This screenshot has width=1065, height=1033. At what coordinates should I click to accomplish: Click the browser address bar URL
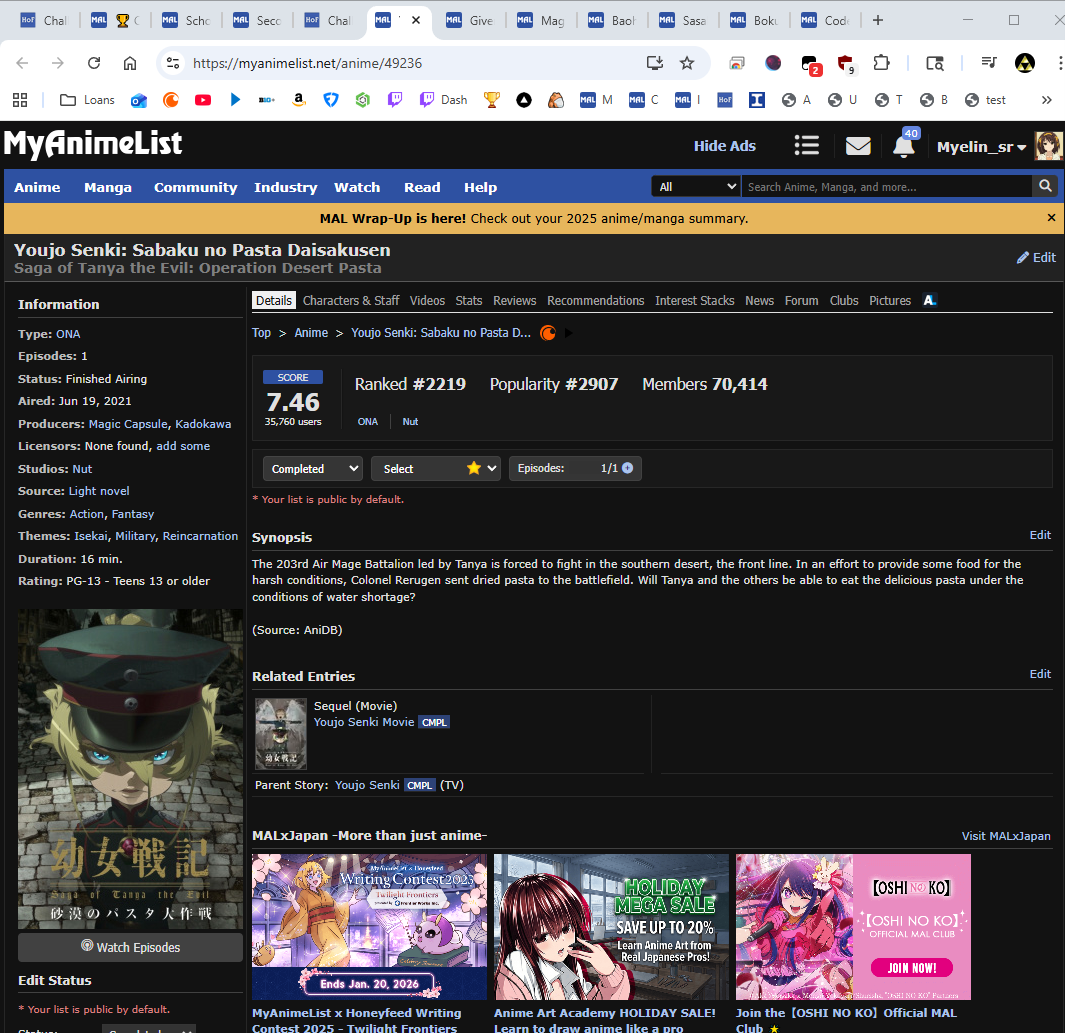[307, 63]
